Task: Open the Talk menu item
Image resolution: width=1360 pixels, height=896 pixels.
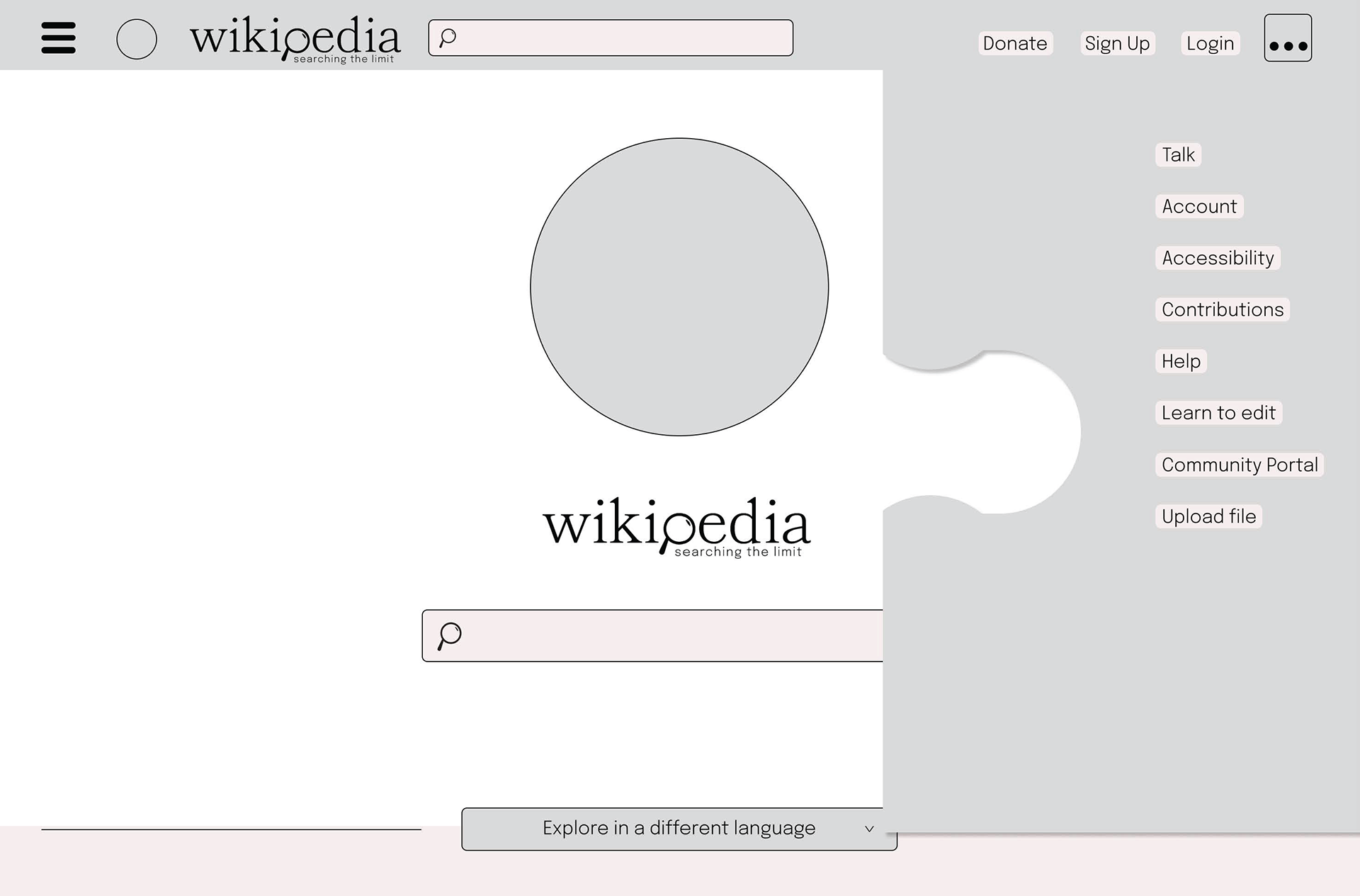Action: pos(1177,154)
